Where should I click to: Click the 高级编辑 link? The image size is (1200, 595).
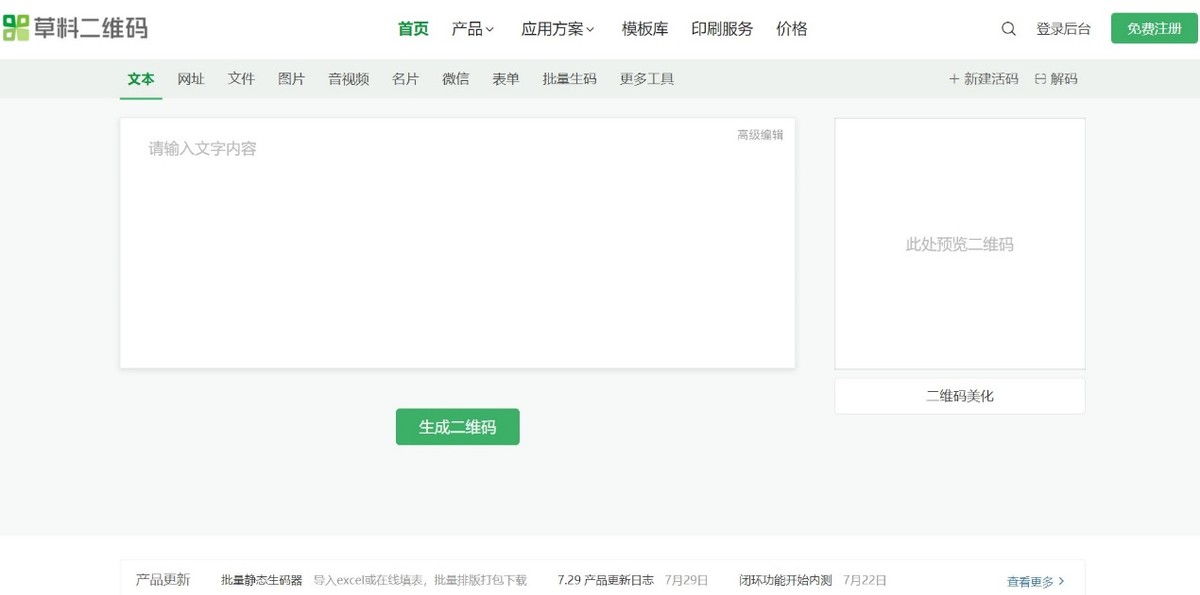coord(760,135)
